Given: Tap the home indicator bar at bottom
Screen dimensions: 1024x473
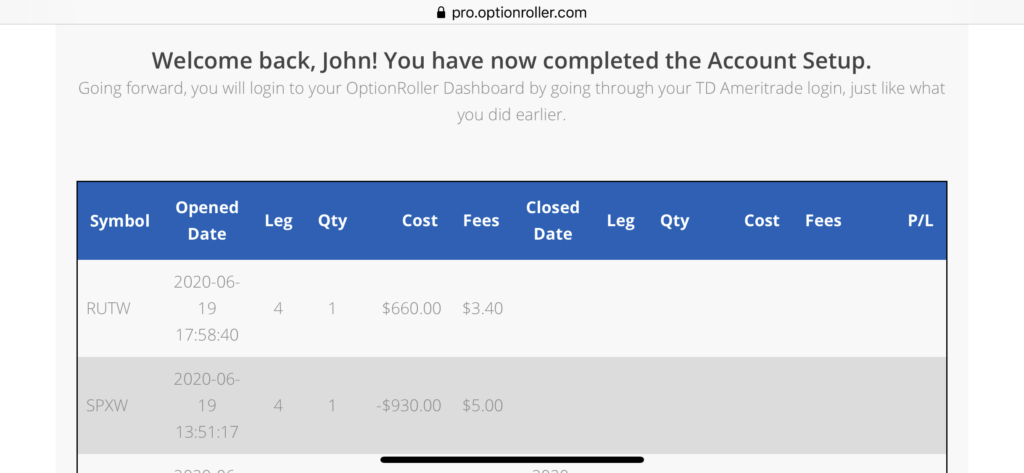Looking at the screenshot, I should pos(512,460).
